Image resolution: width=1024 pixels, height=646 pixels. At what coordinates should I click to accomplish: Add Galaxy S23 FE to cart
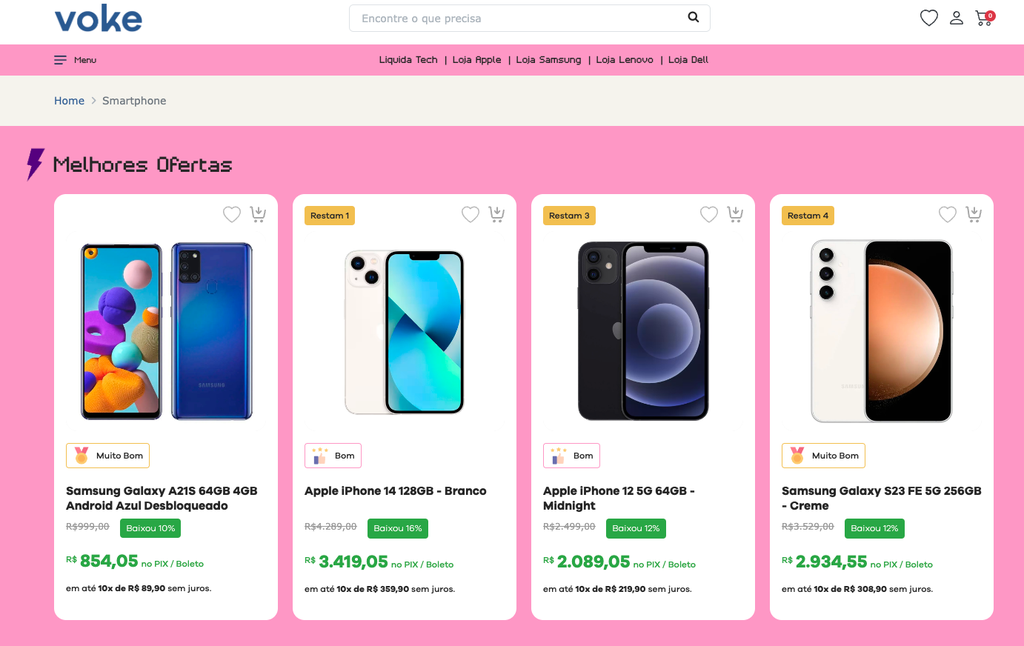[x=974, y=214]
